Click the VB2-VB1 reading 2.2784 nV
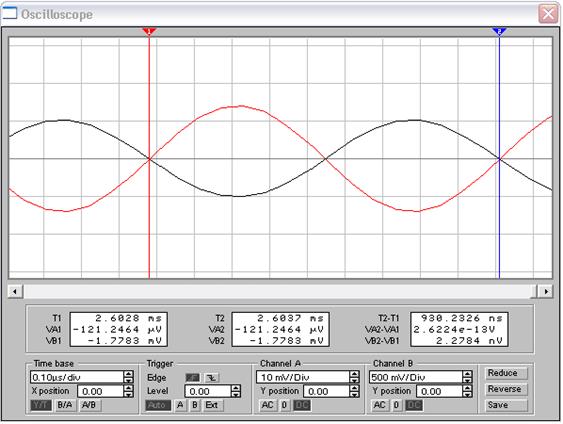 click(469, 340)
